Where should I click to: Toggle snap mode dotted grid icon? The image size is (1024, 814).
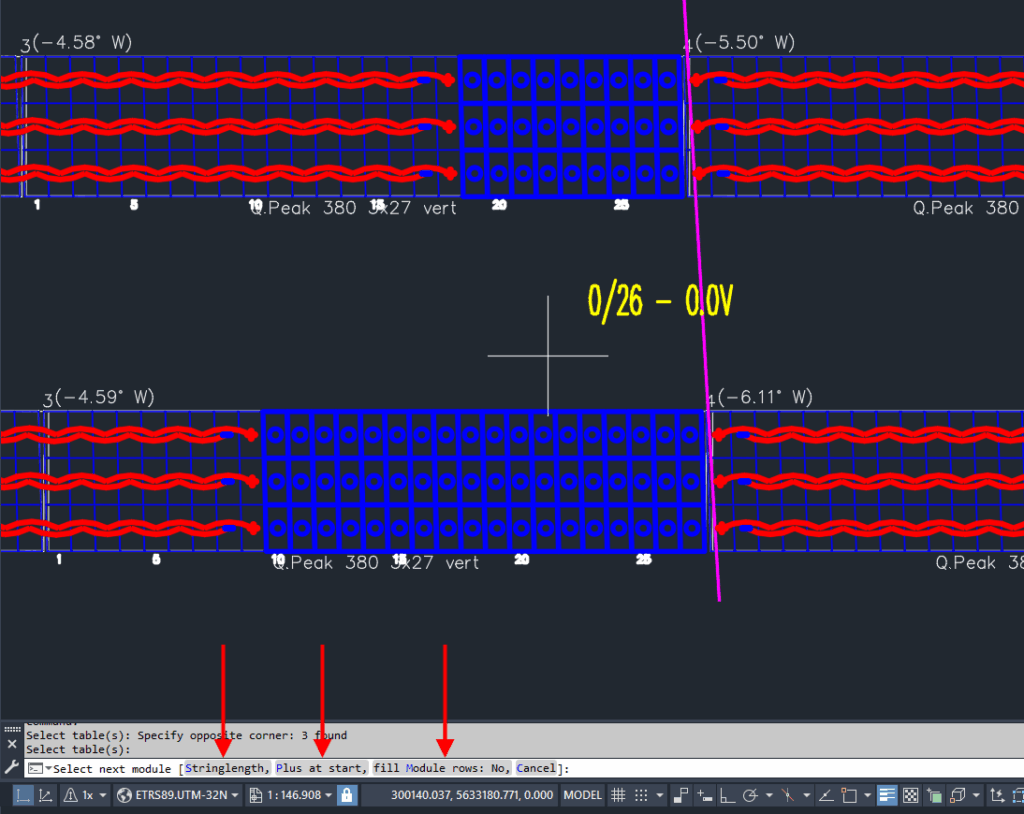tap(641, 796)
